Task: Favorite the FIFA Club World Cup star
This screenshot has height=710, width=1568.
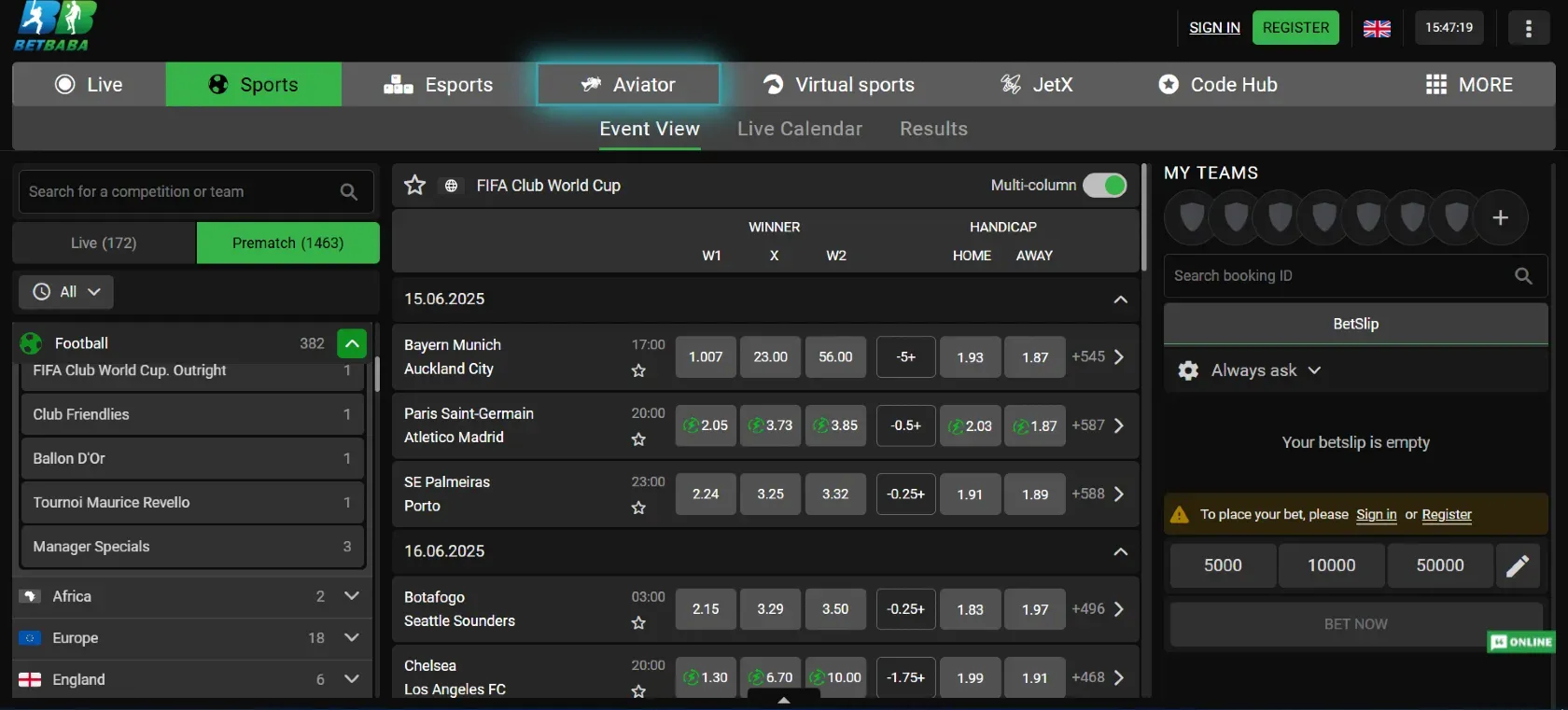Action: click(414, 185)
